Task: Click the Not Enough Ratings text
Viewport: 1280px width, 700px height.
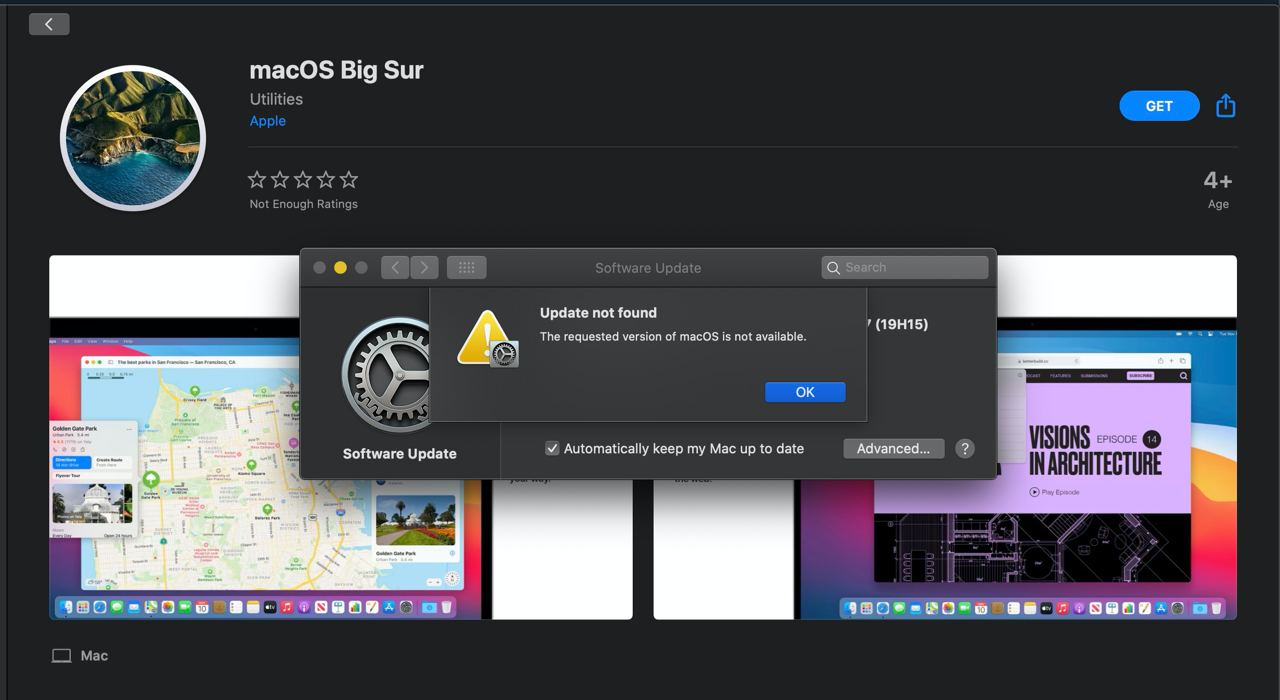Action: (303, 204)
